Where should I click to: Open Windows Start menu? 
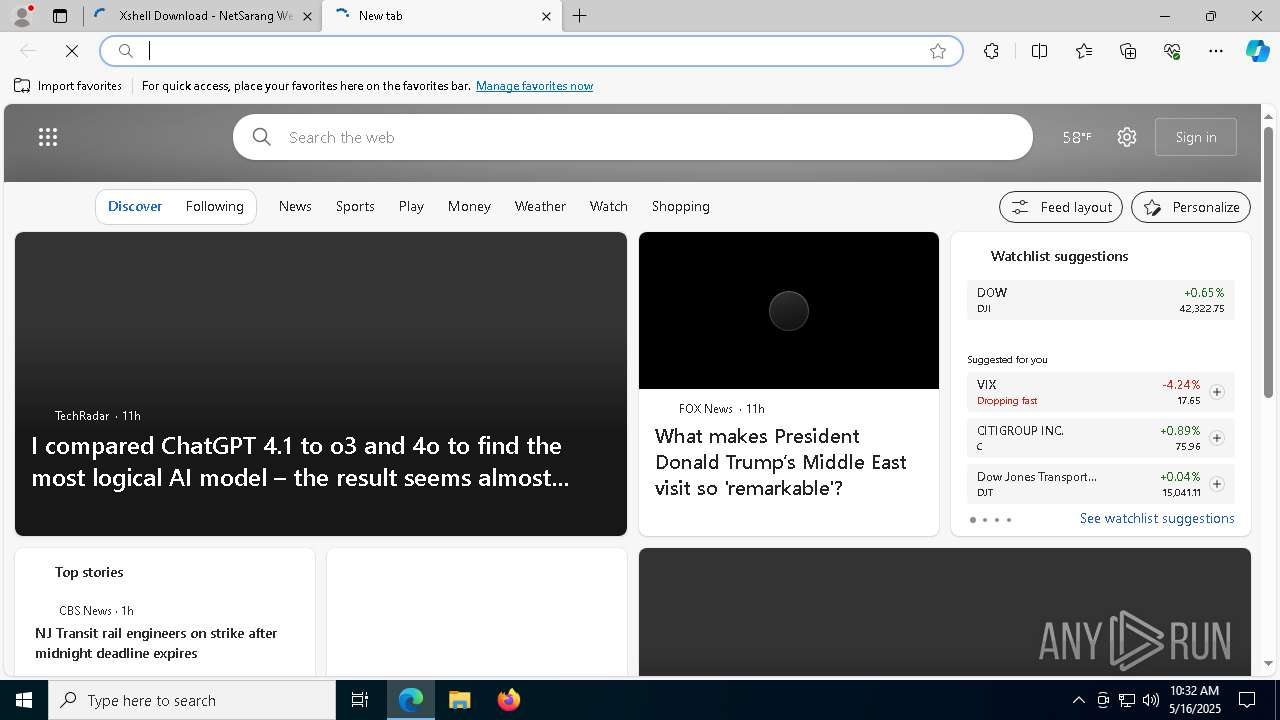pyautogui.click(x=24, y=700)
